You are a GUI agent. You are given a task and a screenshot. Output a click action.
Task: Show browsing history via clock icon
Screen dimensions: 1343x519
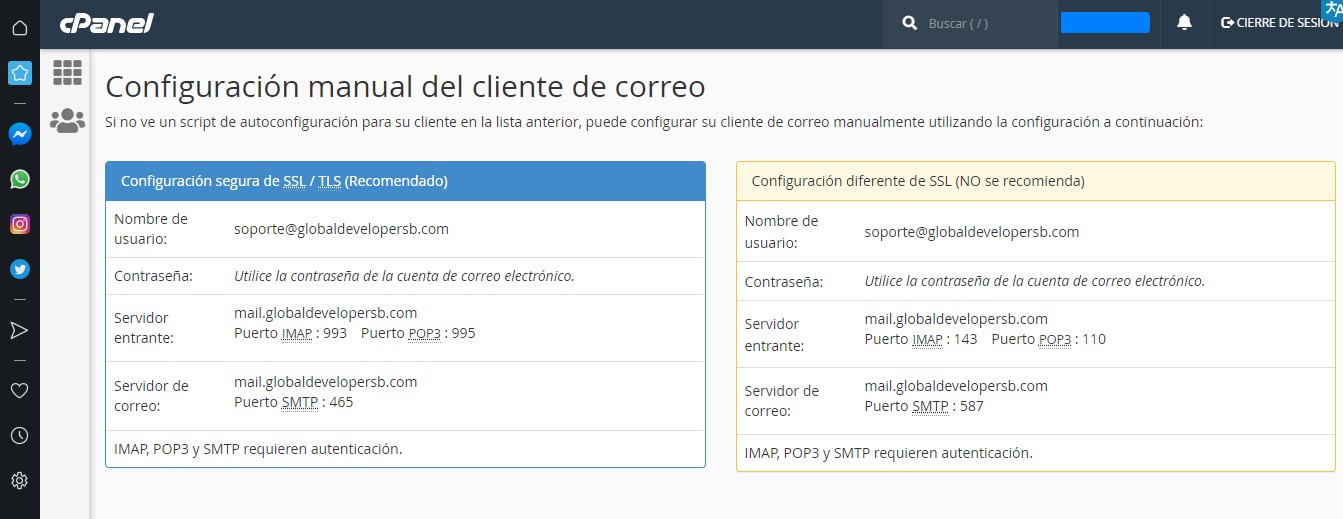coord(19,435)
